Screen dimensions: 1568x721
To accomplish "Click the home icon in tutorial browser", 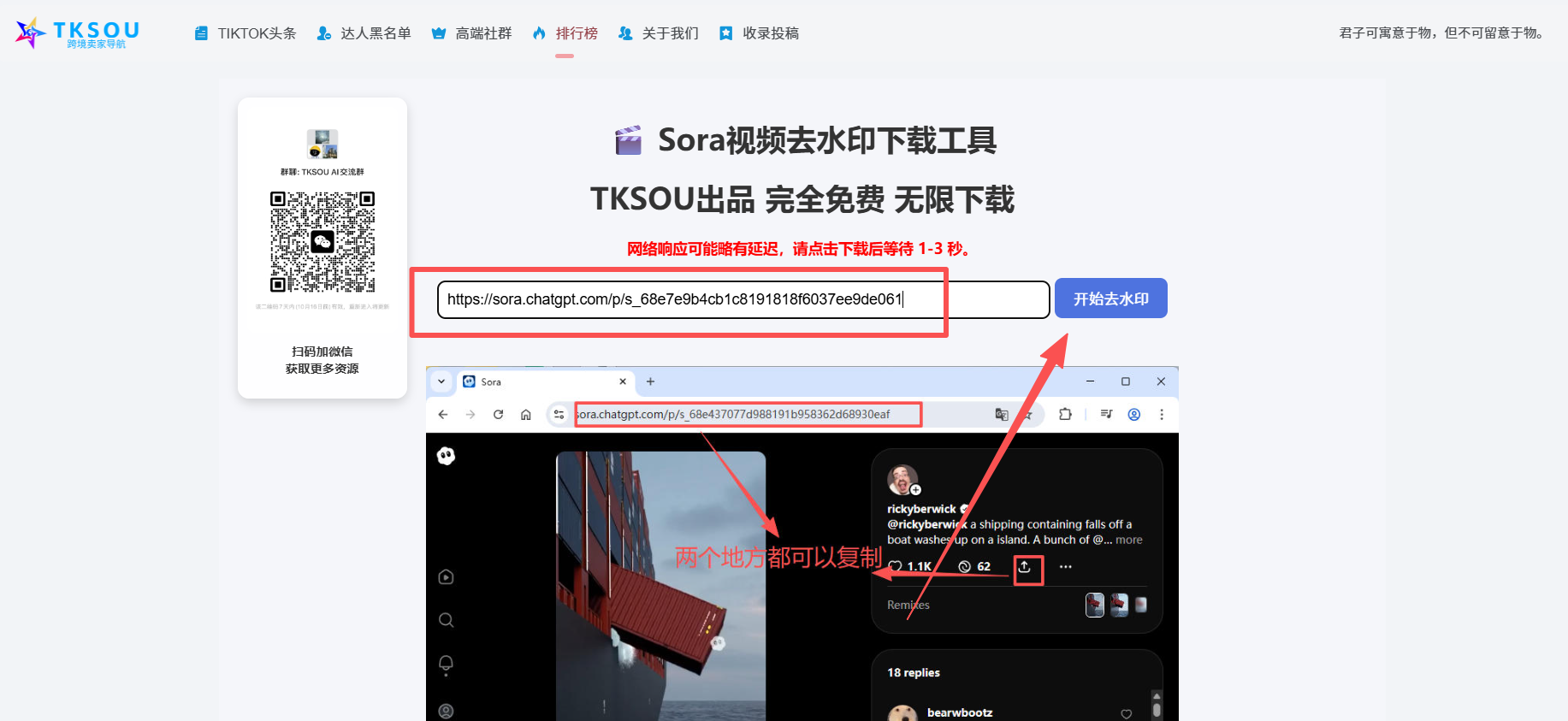I will (x=526, y=415).
